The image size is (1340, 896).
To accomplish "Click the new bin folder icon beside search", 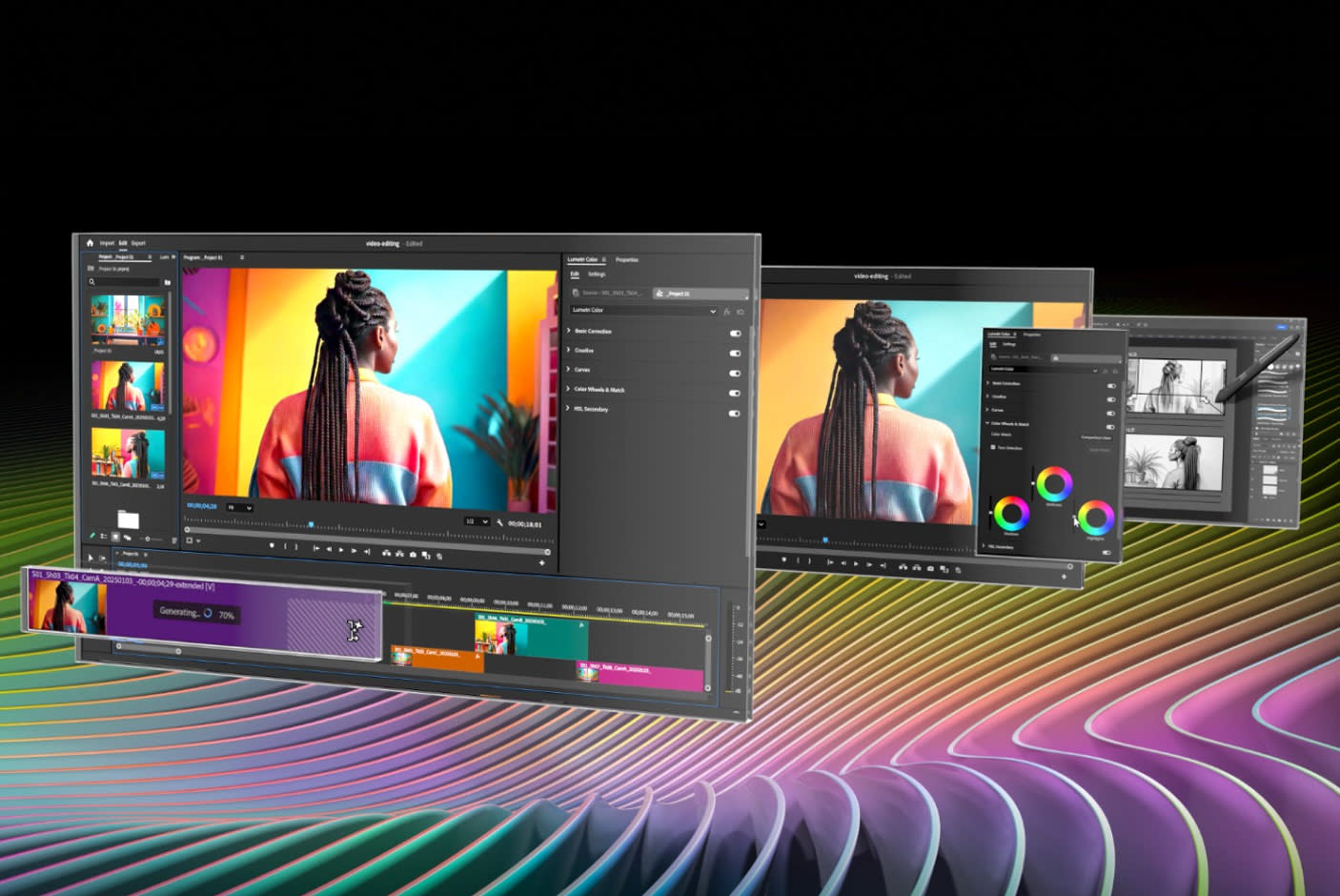I will click(168, 282).
